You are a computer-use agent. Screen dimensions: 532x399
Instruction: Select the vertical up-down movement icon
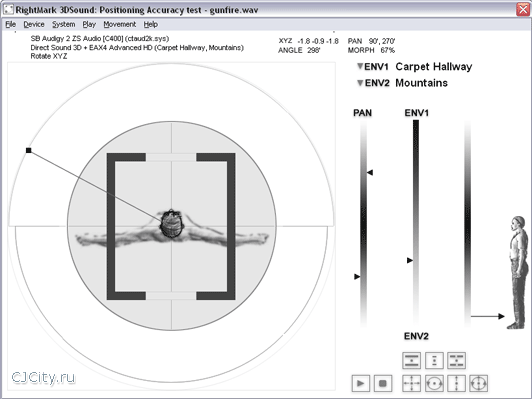coord(456,383)
